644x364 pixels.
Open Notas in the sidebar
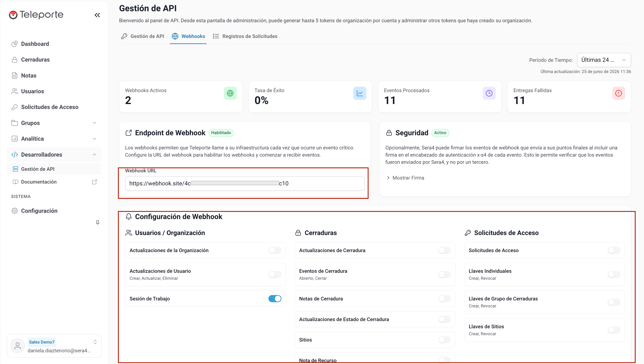click(28, 76)
